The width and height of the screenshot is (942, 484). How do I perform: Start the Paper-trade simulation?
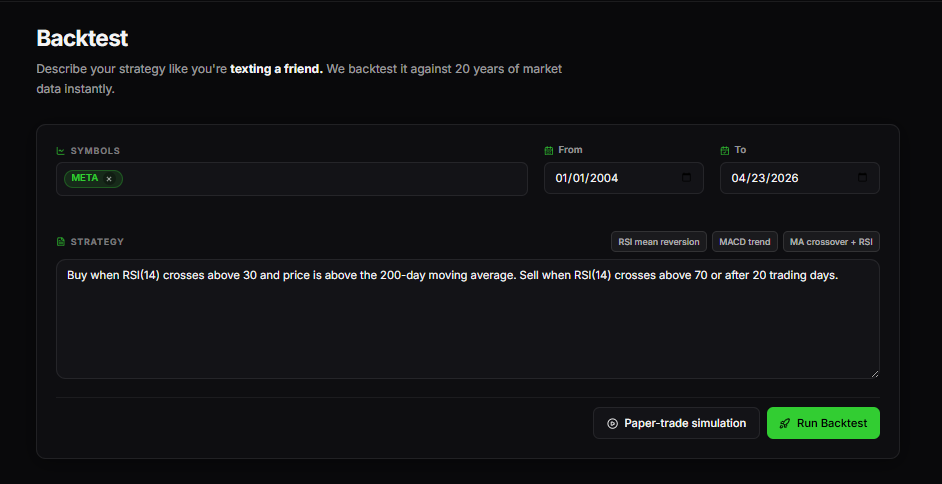click(676, 423)
